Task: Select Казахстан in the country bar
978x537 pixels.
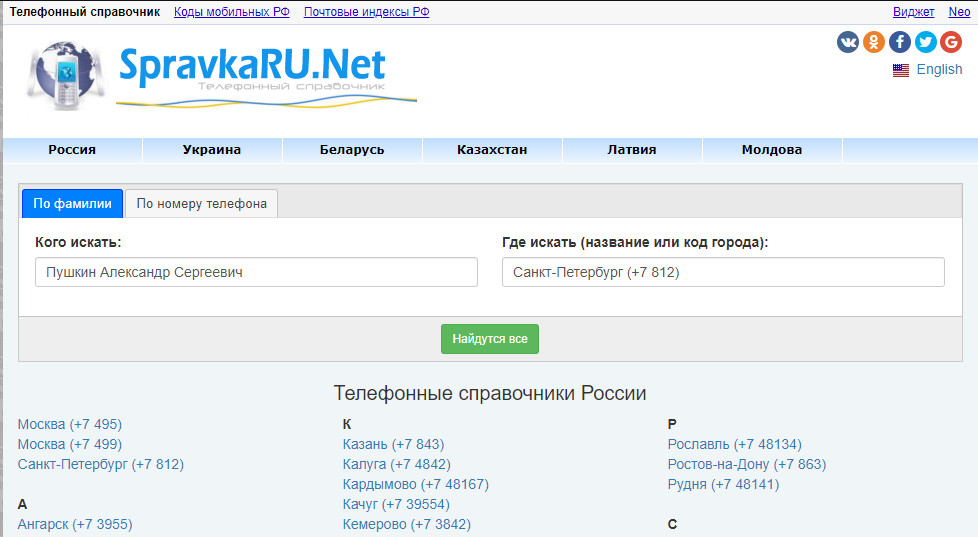Action: coord(492,150)
